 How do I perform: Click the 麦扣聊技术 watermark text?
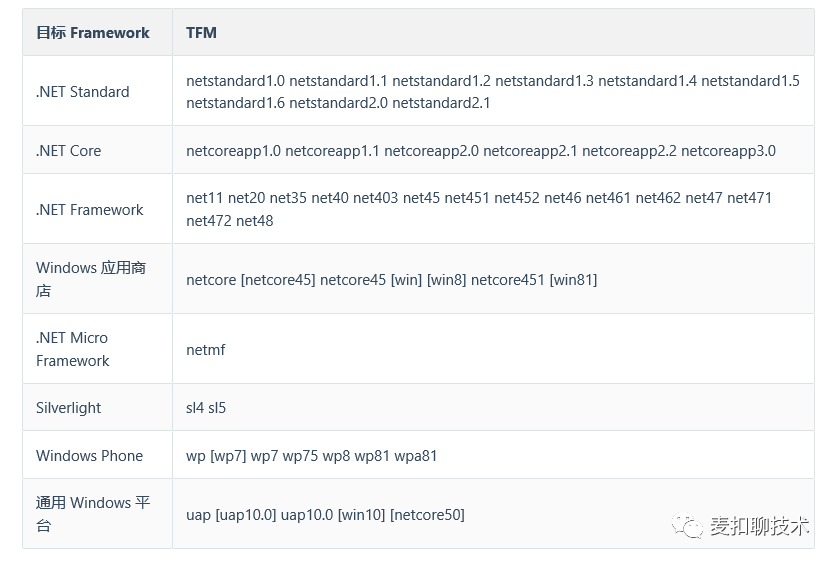759,526
